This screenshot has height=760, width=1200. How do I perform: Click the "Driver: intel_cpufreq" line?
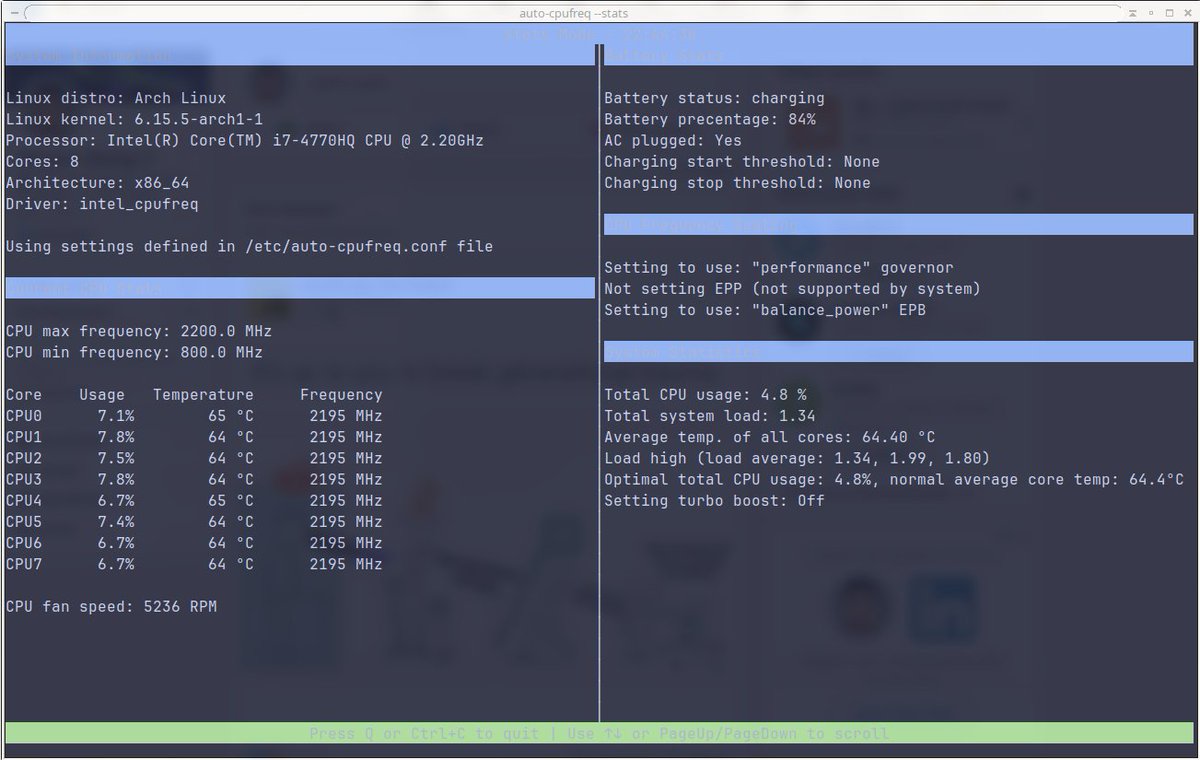[102, 204]
